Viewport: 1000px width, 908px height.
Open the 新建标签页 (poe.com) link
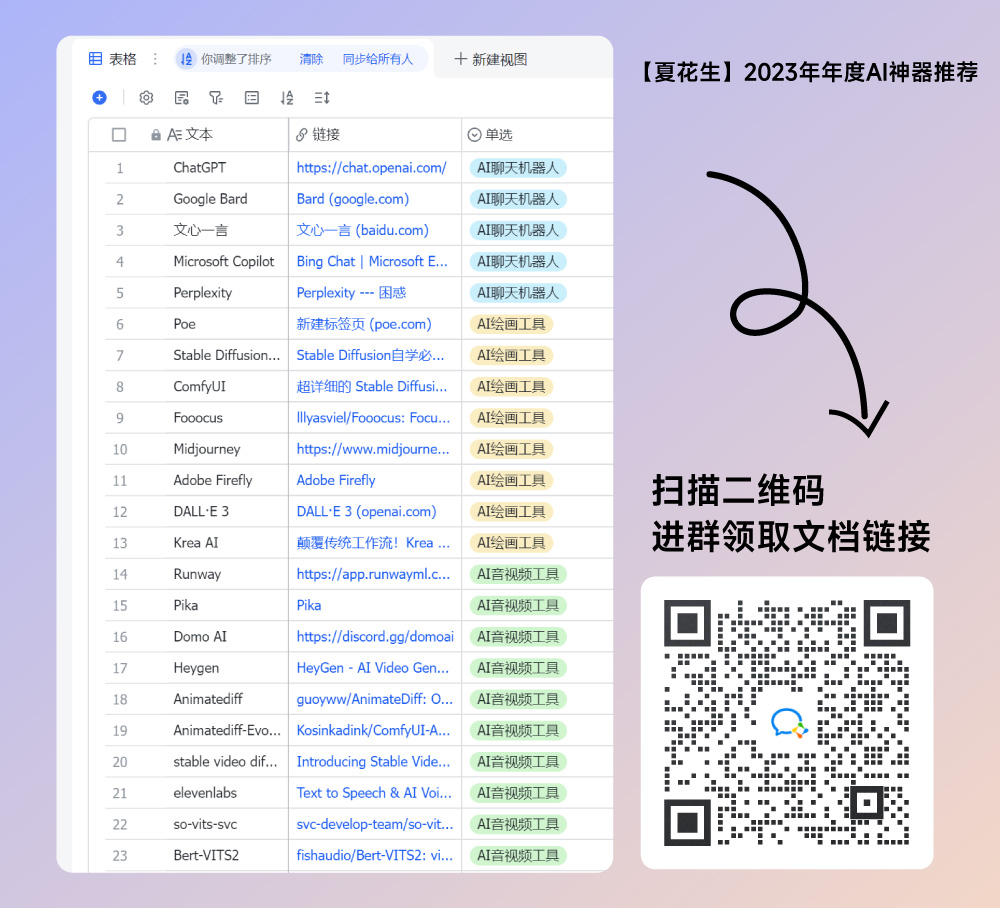[x=364, y=324]
